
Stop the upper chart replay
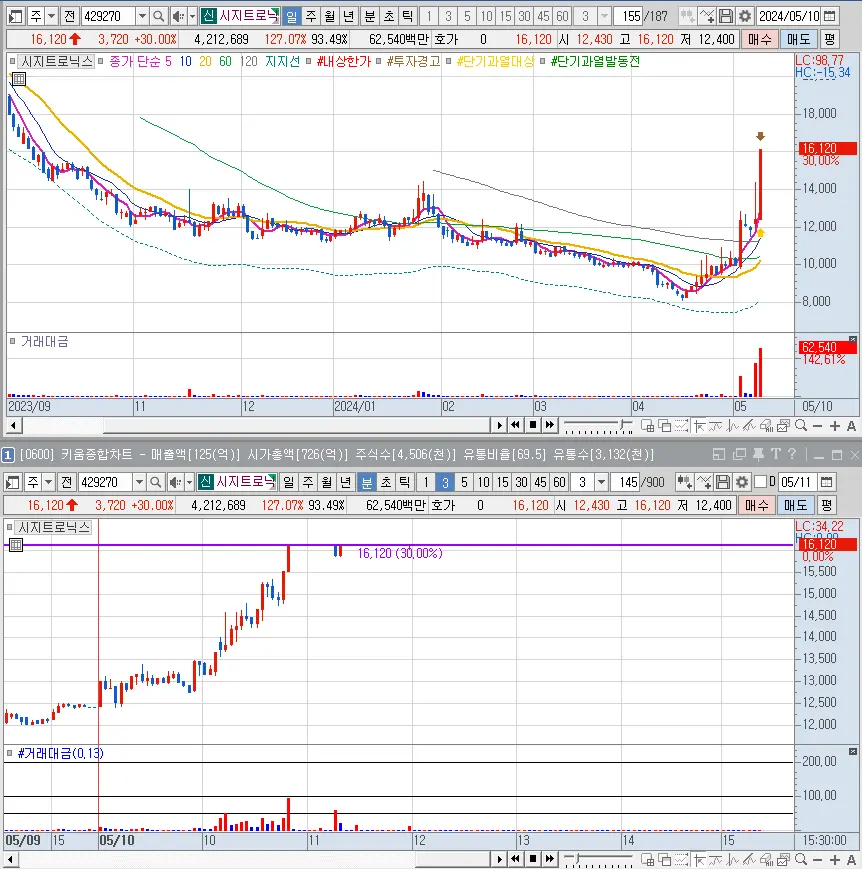point(533,425)
